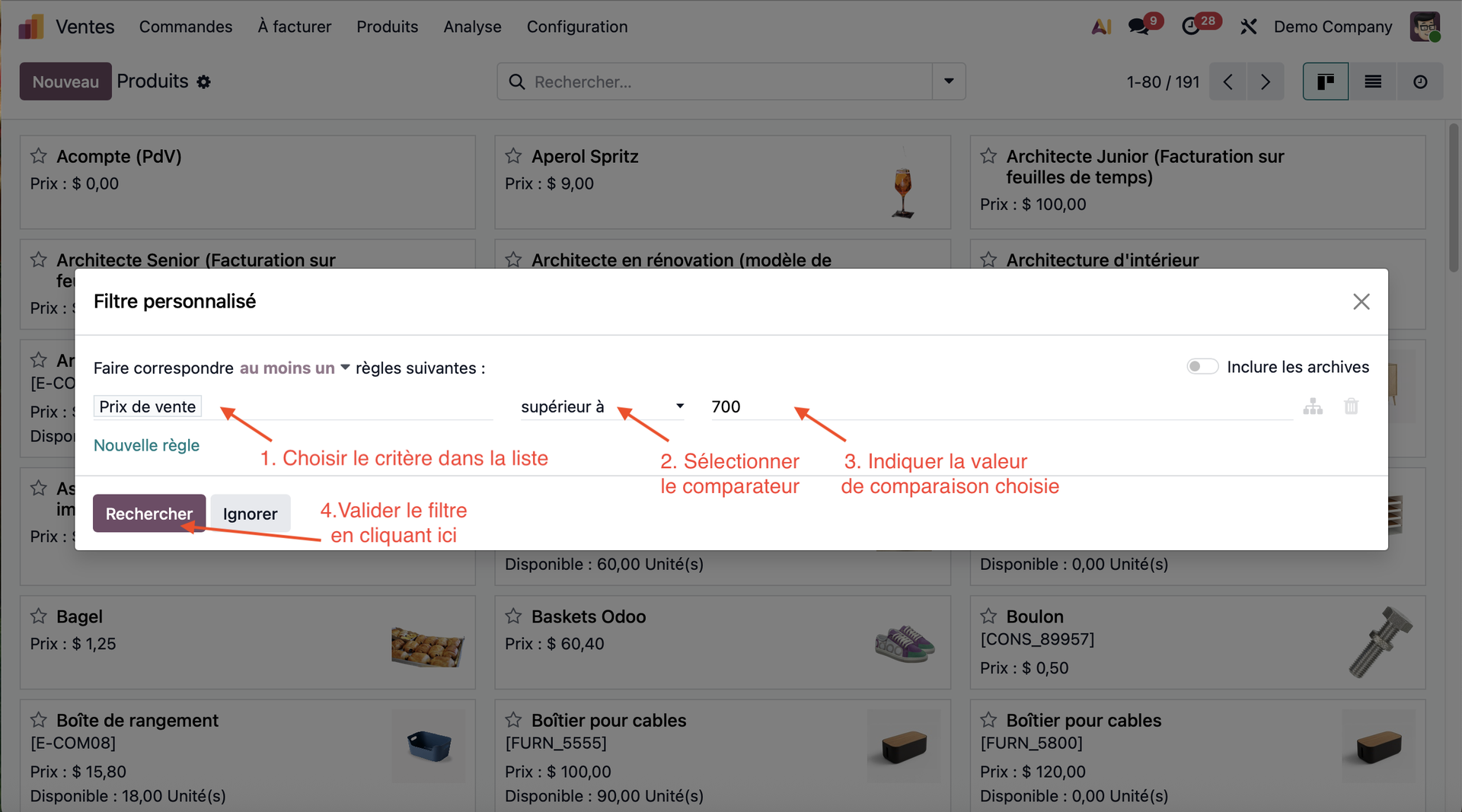Star the Aperol Spritz product
Screen dimensions: 1462x812
point(514,156)
